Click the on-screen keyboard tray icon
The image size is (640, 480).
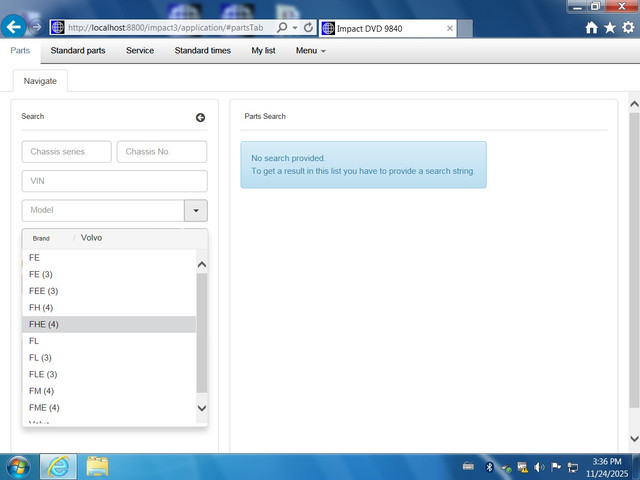coord(469,466)
